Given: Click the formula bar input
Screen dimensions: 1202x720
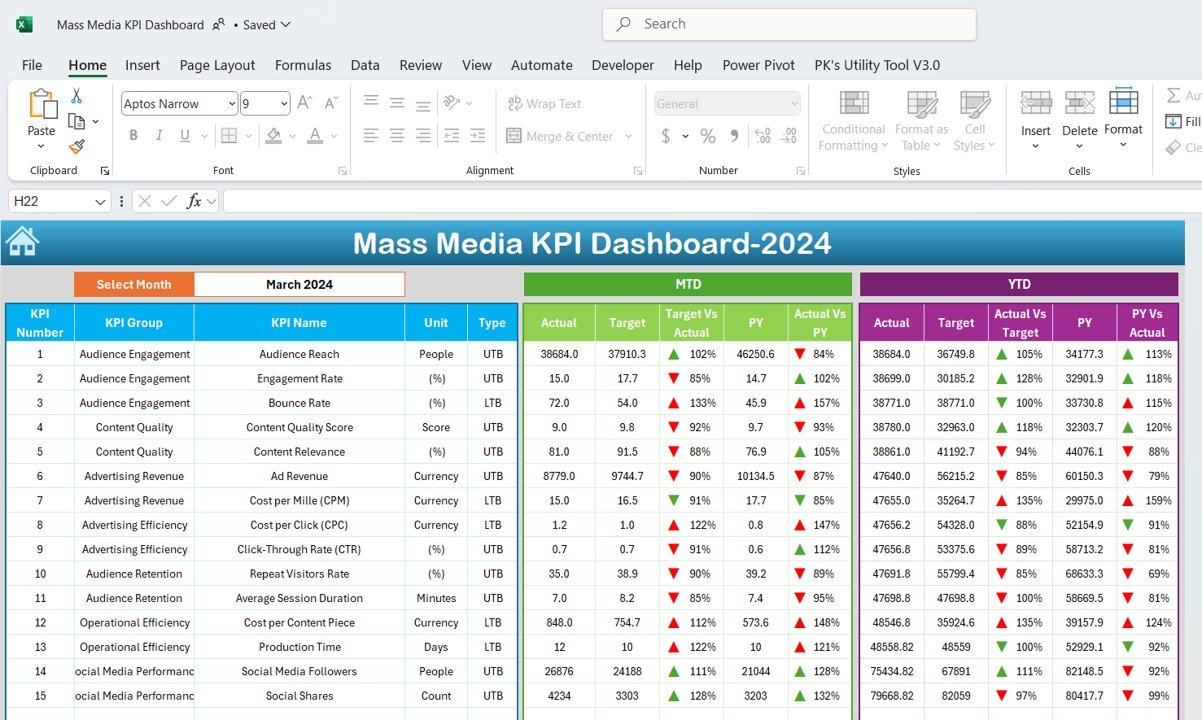Looking at the screenshot, I should (x=712, y=201).
